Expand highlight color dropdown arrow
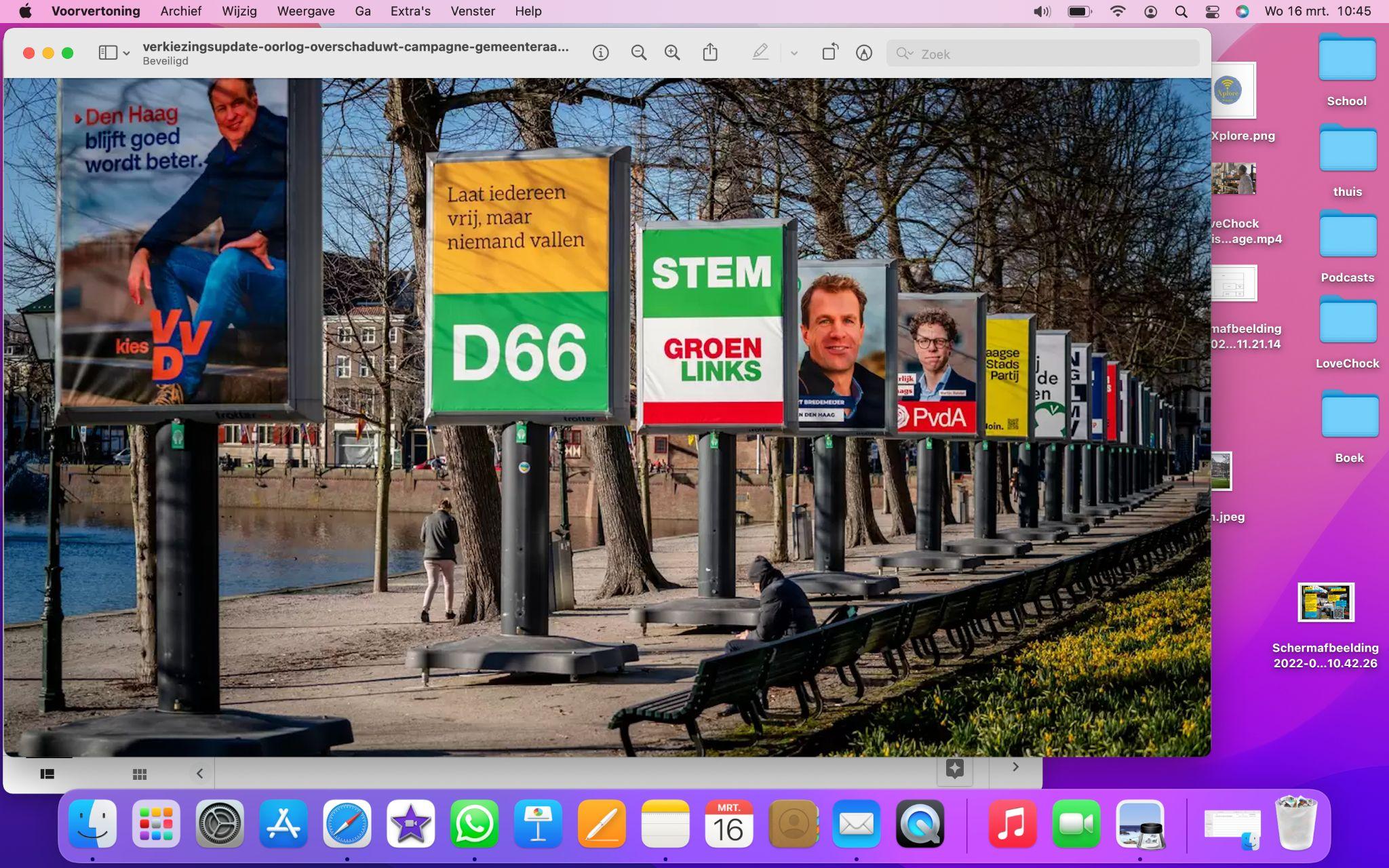 (x=794, y=53)
